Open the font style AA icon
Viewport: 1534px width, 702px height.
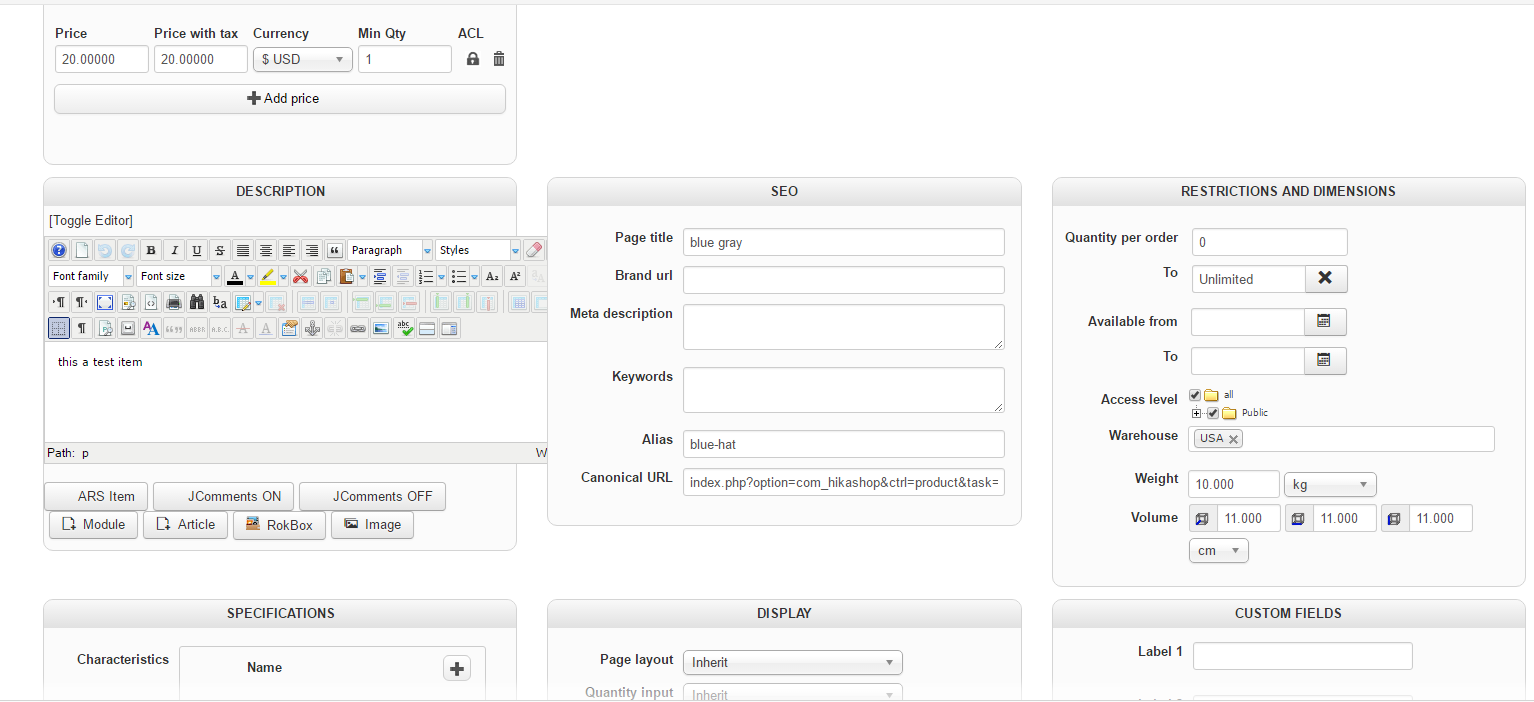pyautogui.click(x=150, y=328)
